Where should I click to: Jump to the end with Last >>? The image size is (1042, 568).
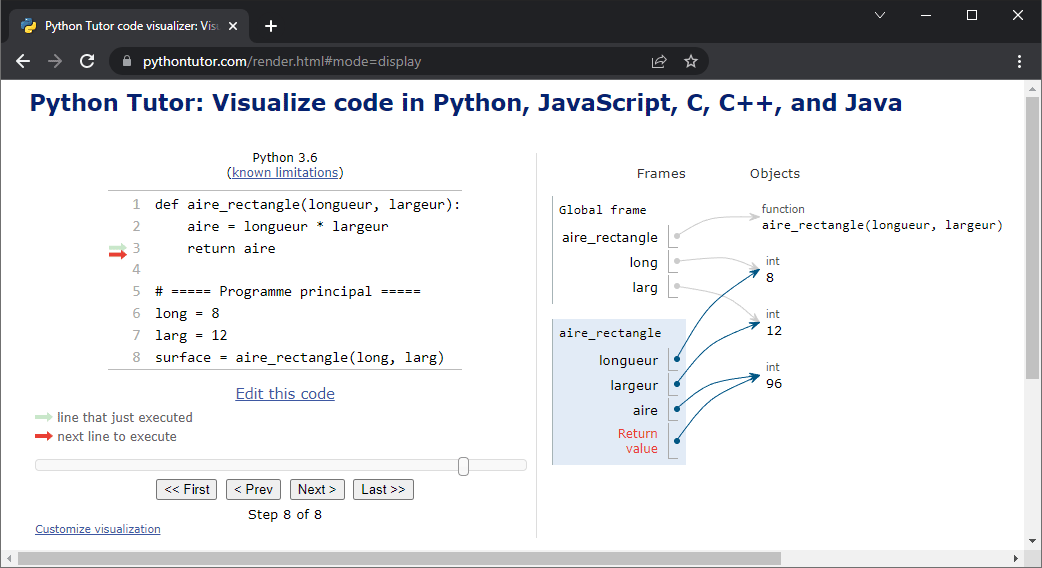[x=383, y=490]
